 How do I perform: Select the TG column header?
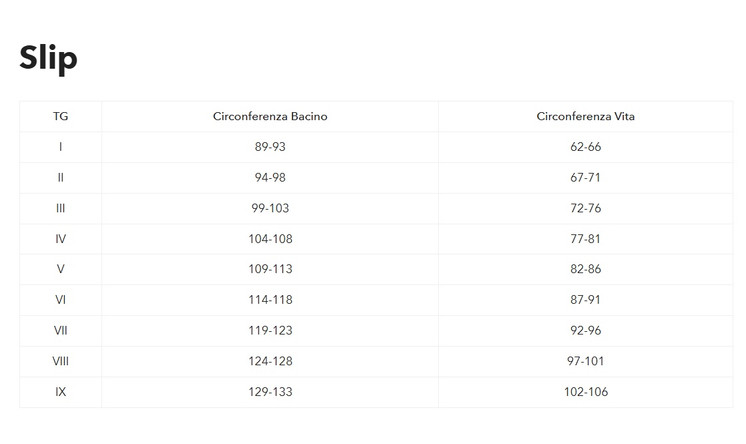(61, 116)
